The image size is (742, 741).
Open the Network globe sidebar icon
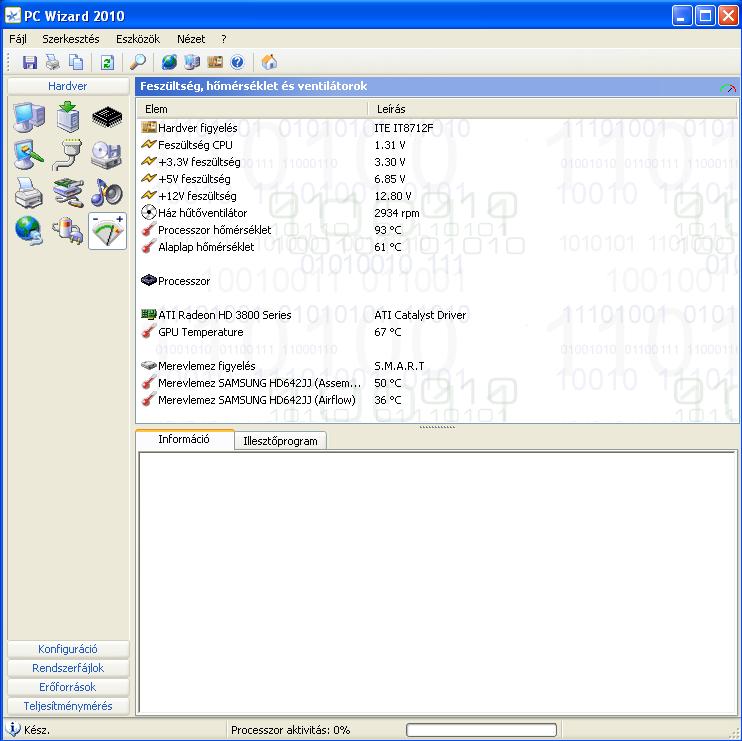point(29,231)
